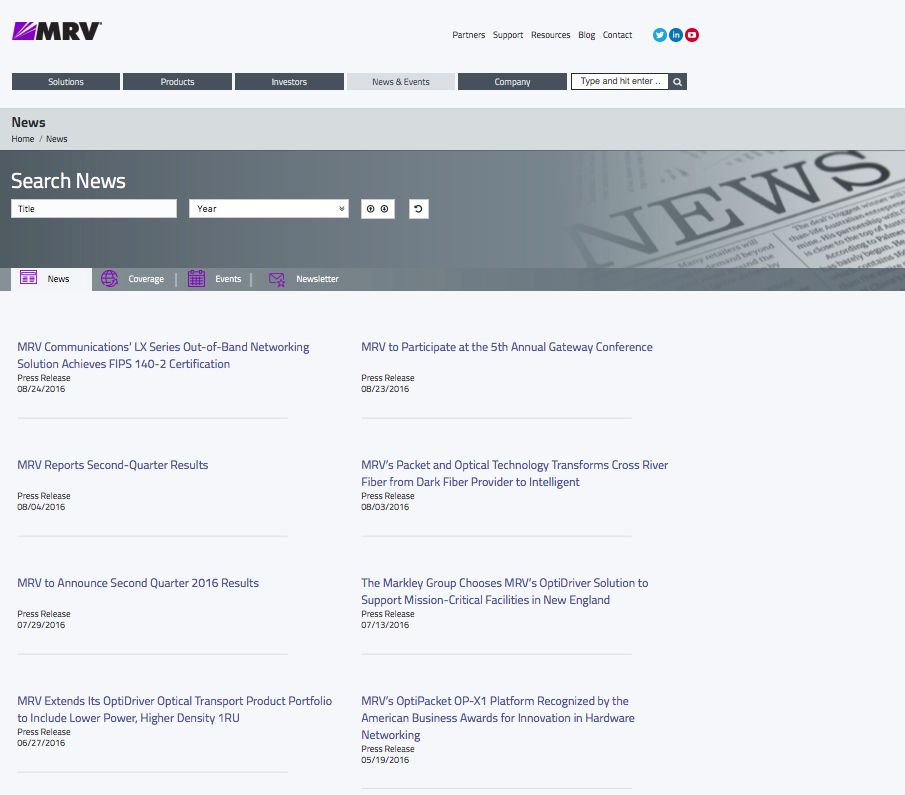
Task: Expand the Year dropdown
Action: (x=269, y=209)
